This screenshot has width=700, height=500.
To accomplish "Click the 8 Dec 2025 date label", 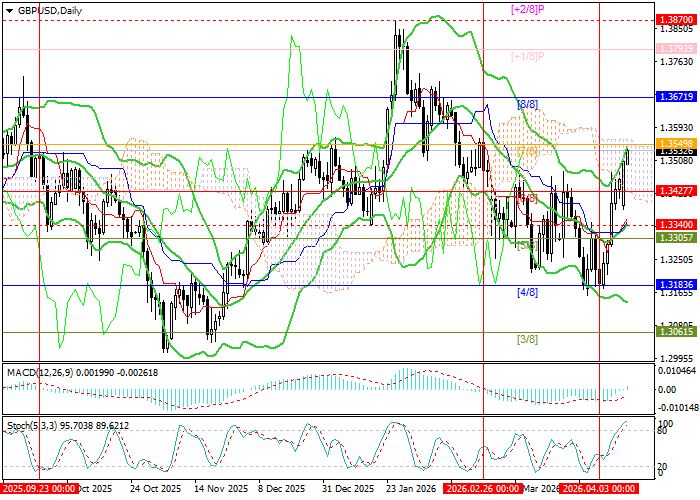I will point(283,488).
